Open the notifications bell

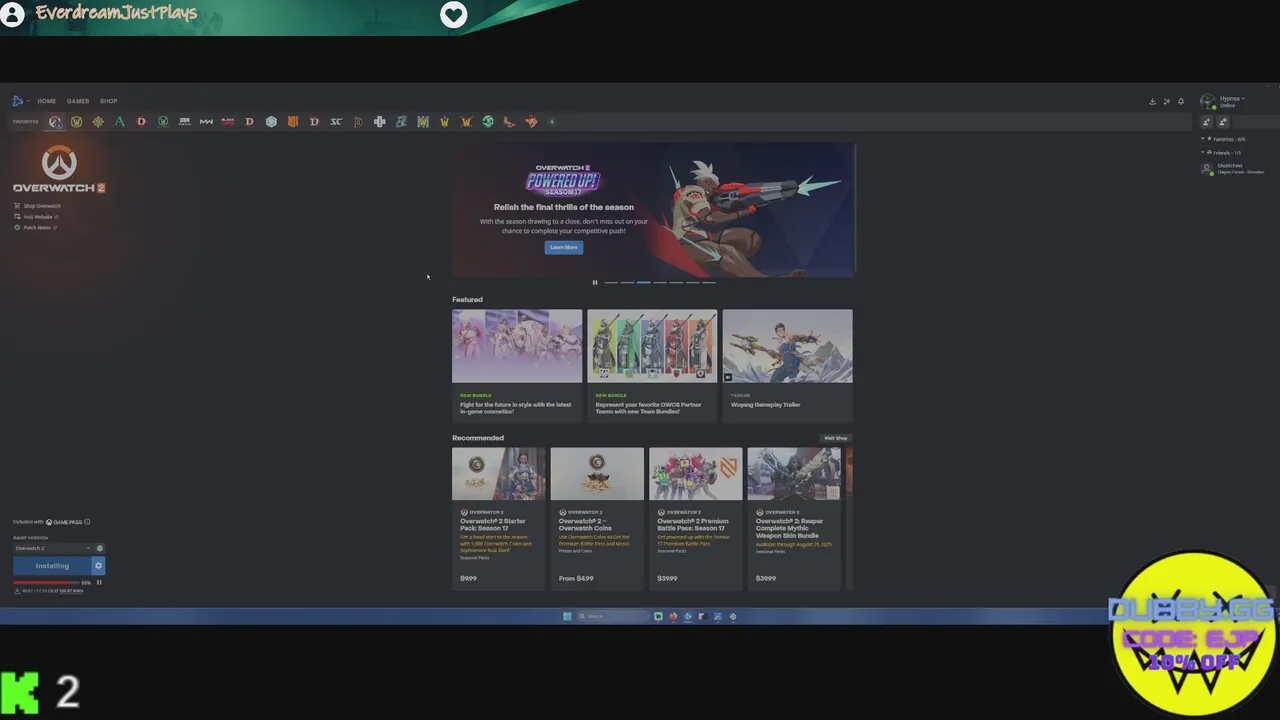[x=1180, y=101]
